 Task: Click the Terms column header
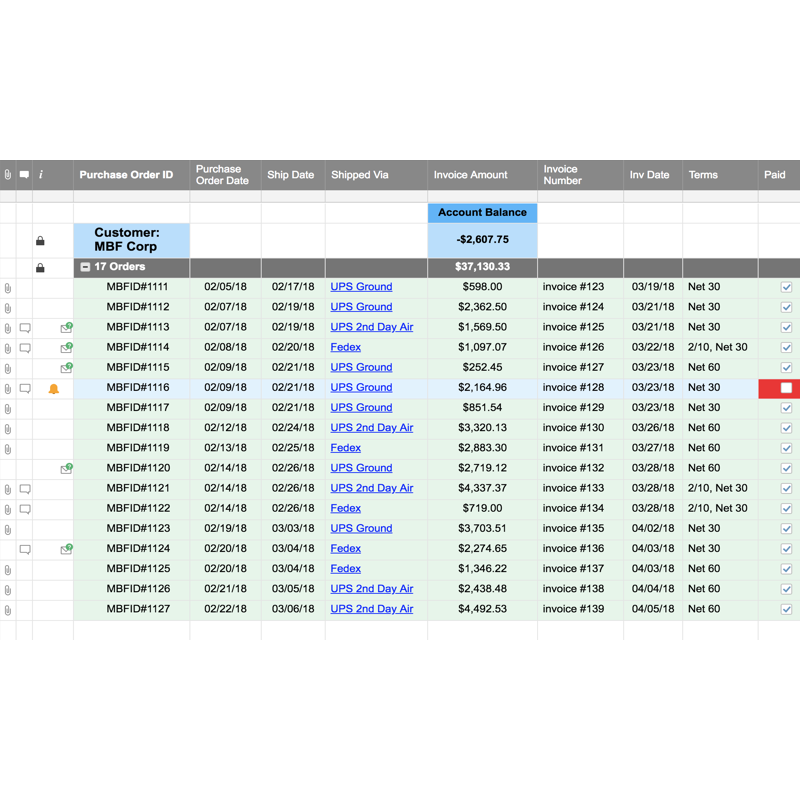coord(703,175)
